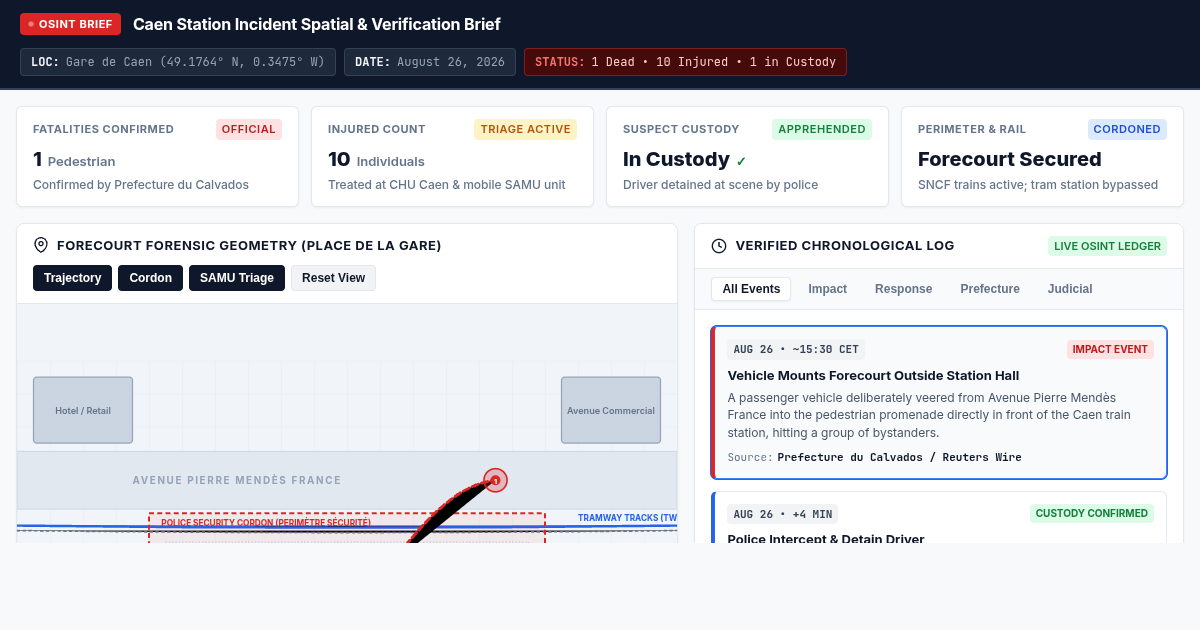The width and height of the screenshot is (1200, 630).
Task: Click the APPREHENDED badge
Action: (x=822, y=129)
